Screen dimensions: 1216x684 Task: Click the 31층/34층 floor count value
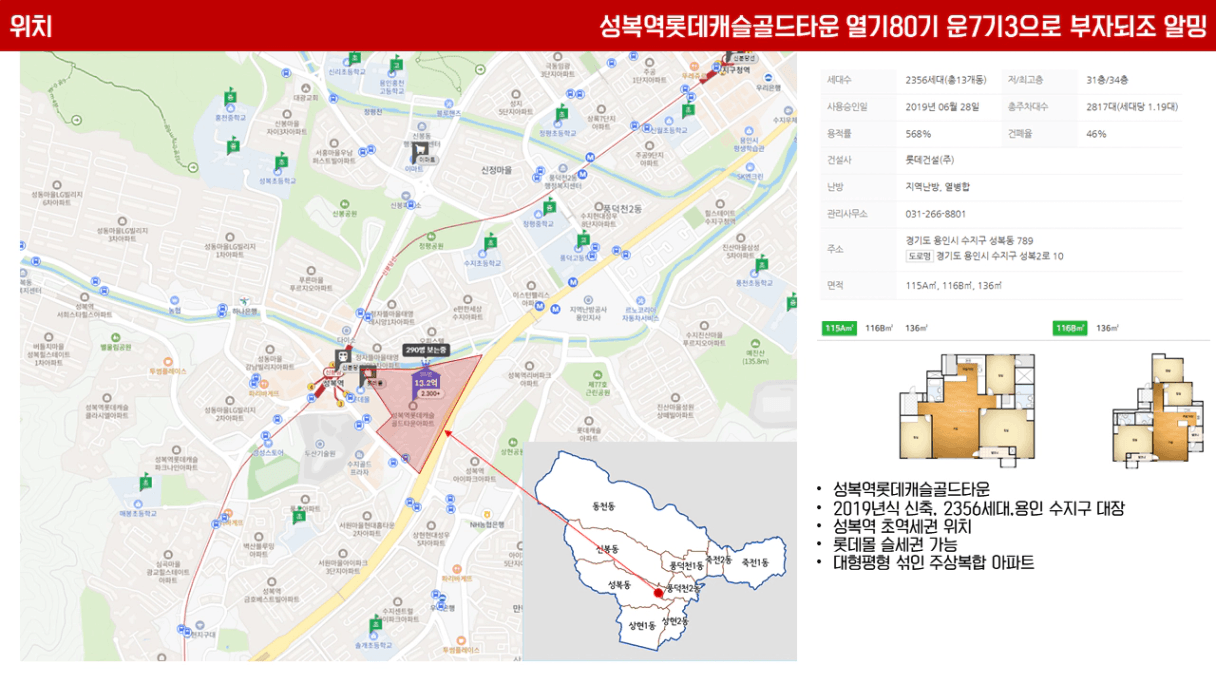1107,79
